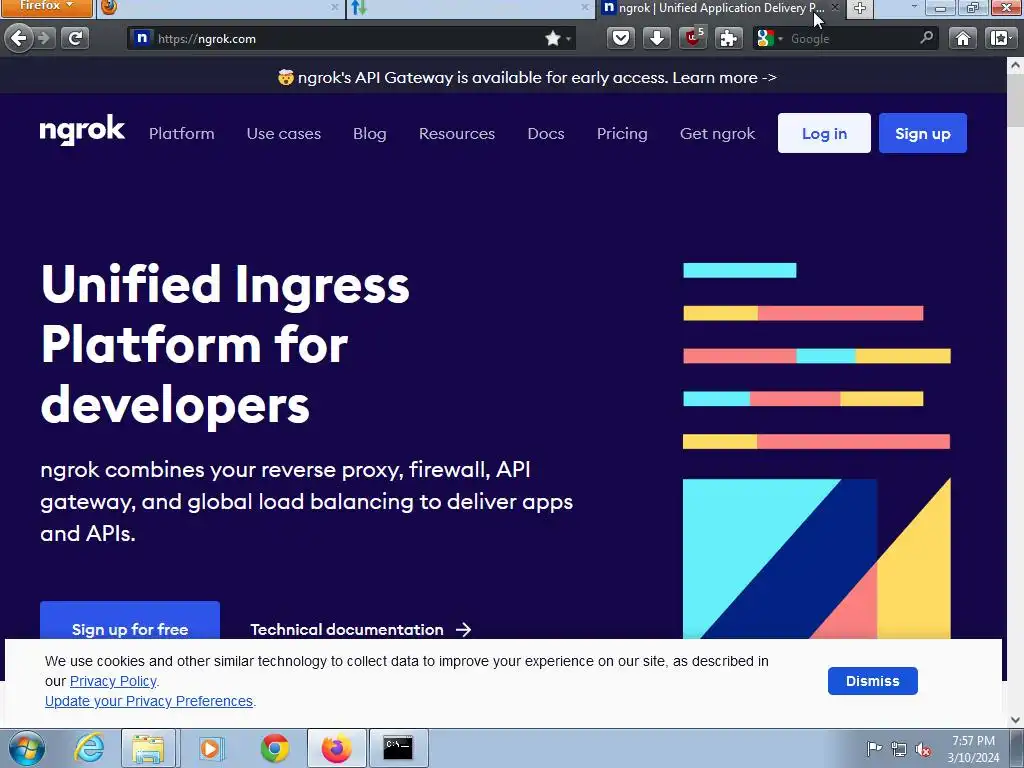Reload the page with the refresh button
The image size is (1024, 768).
(75, 39)
